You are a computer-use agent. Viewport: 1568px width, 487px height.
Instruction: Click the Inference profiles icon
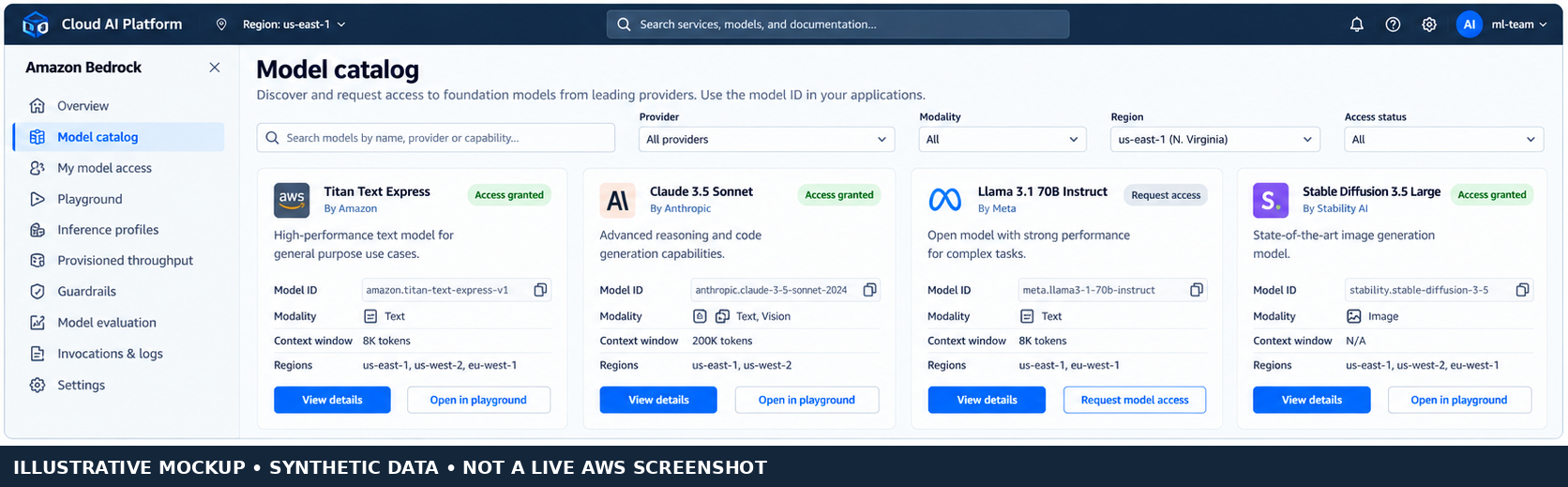coord(38,230)
